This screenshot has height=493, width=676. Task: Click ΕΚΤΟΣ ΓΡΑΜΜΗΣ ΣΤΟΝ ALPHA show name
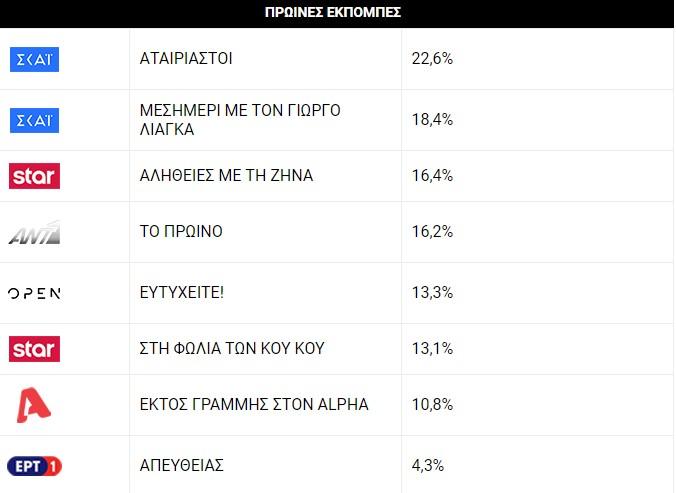pyautogui.click(x=254, y=405)
